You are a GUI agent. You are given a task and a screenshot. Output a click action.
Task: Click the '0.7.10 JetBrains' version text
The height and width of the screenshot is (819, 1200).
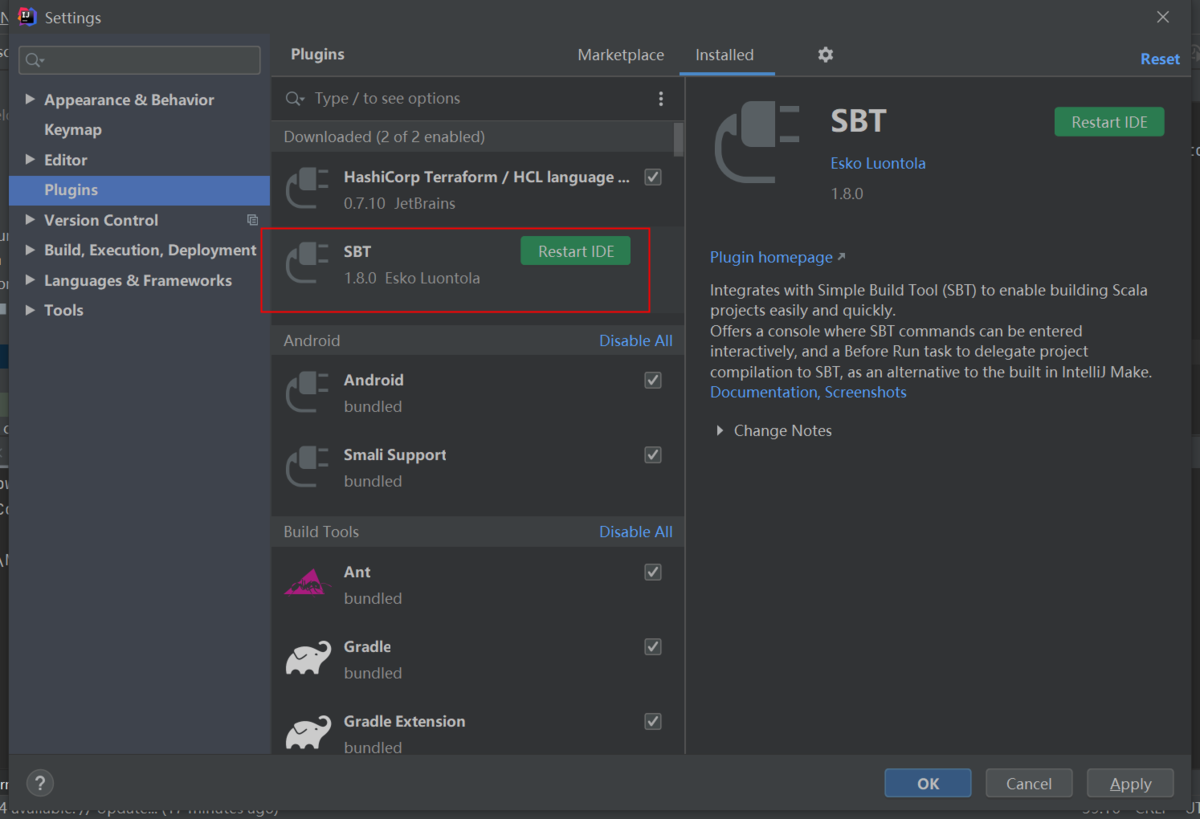[400, 203]
